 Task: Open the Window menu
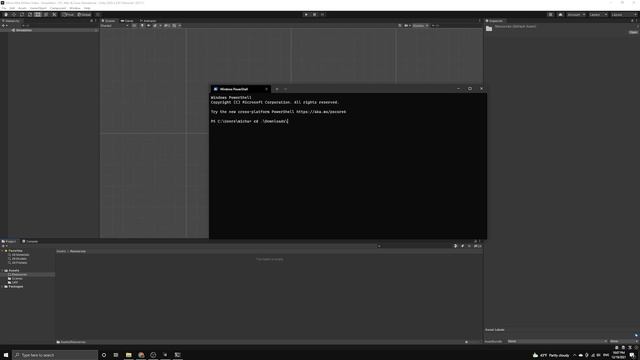(x=75, y=8)
